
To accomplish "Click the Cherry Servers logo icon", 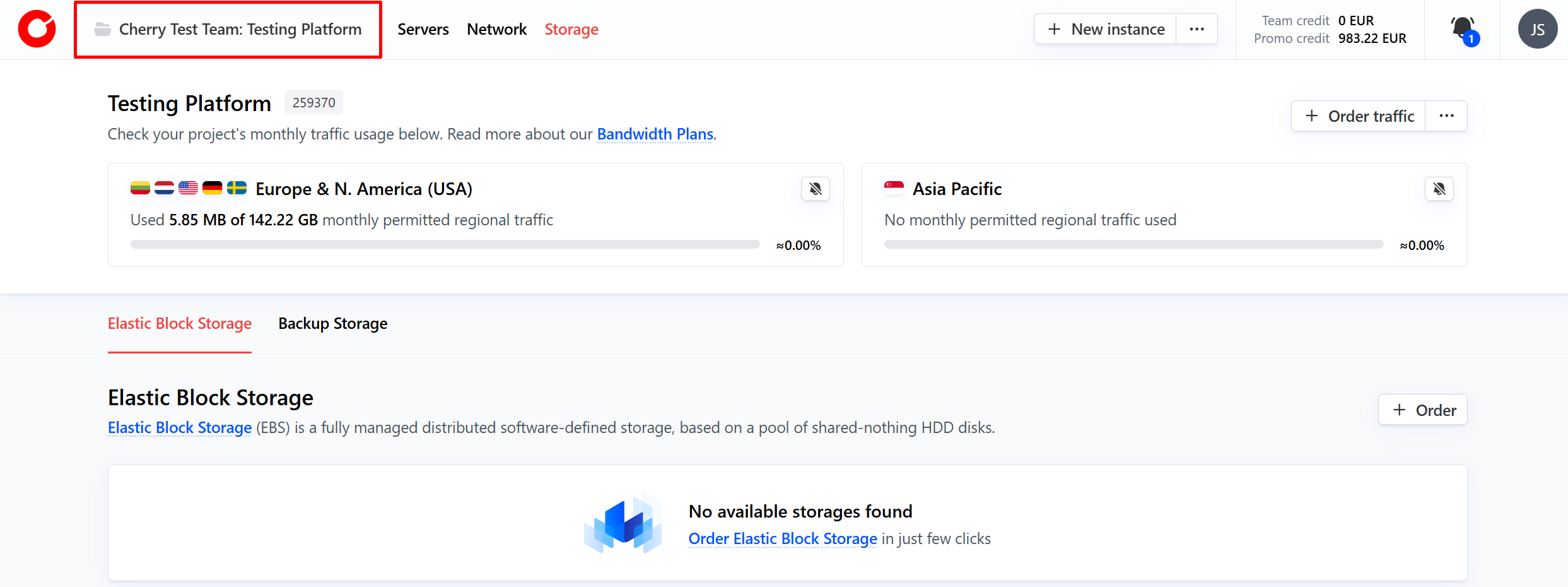I will tap(37, 29).
